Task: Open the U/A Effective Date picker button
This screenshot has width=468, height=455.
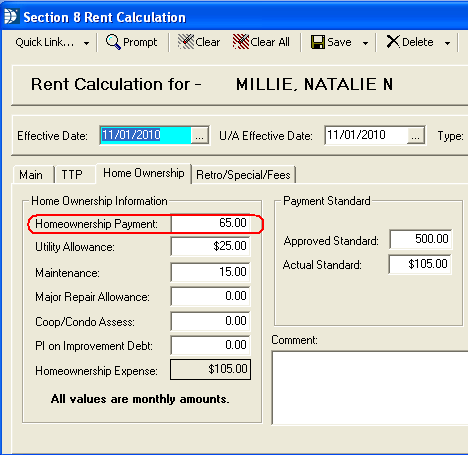Action: [x=416, y=135]
